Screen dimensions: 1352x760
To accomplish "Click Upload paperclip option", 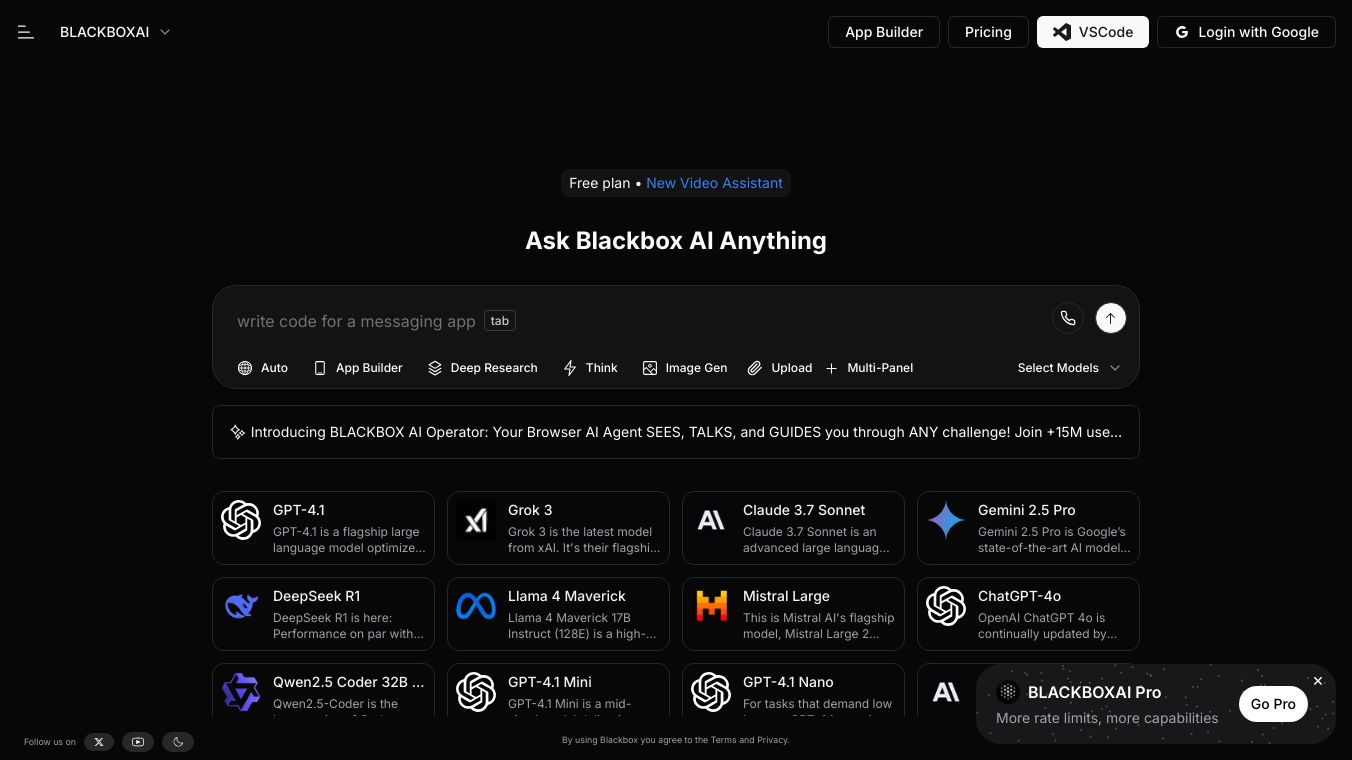I will (x=780, y=368).
